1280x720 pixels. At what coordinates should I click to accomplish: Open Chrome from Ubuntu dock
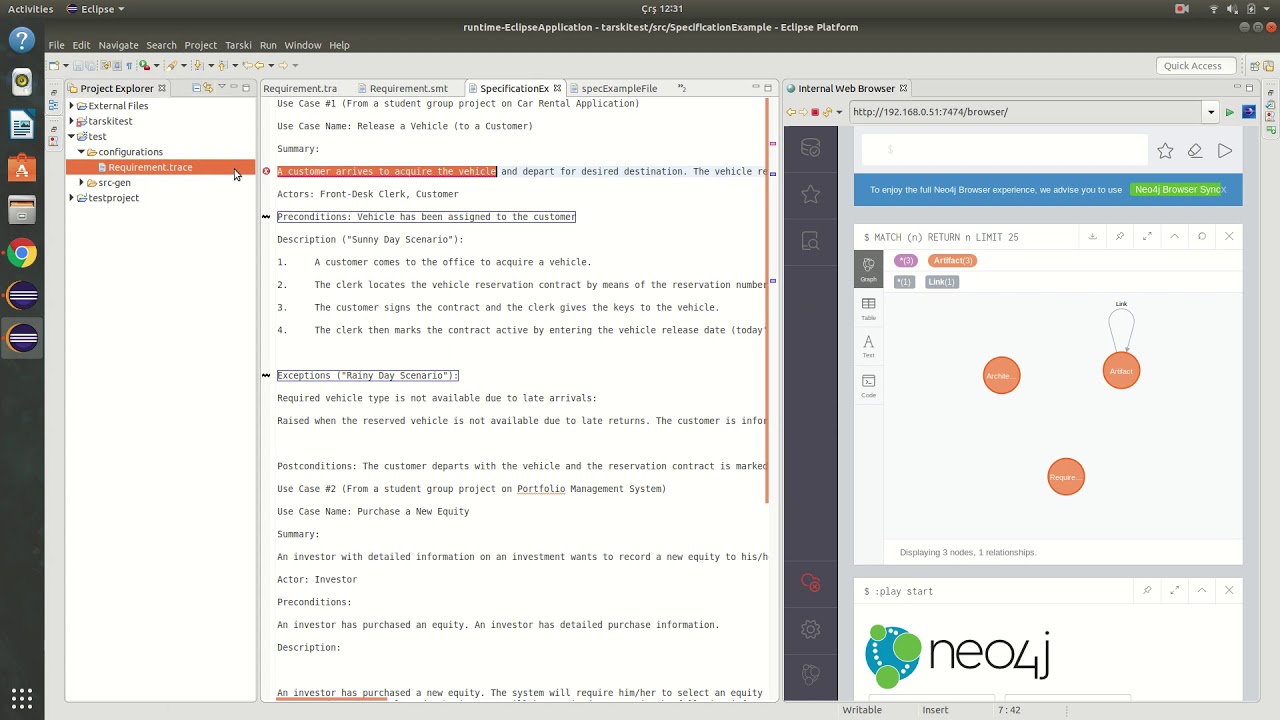tap(22, 254)
